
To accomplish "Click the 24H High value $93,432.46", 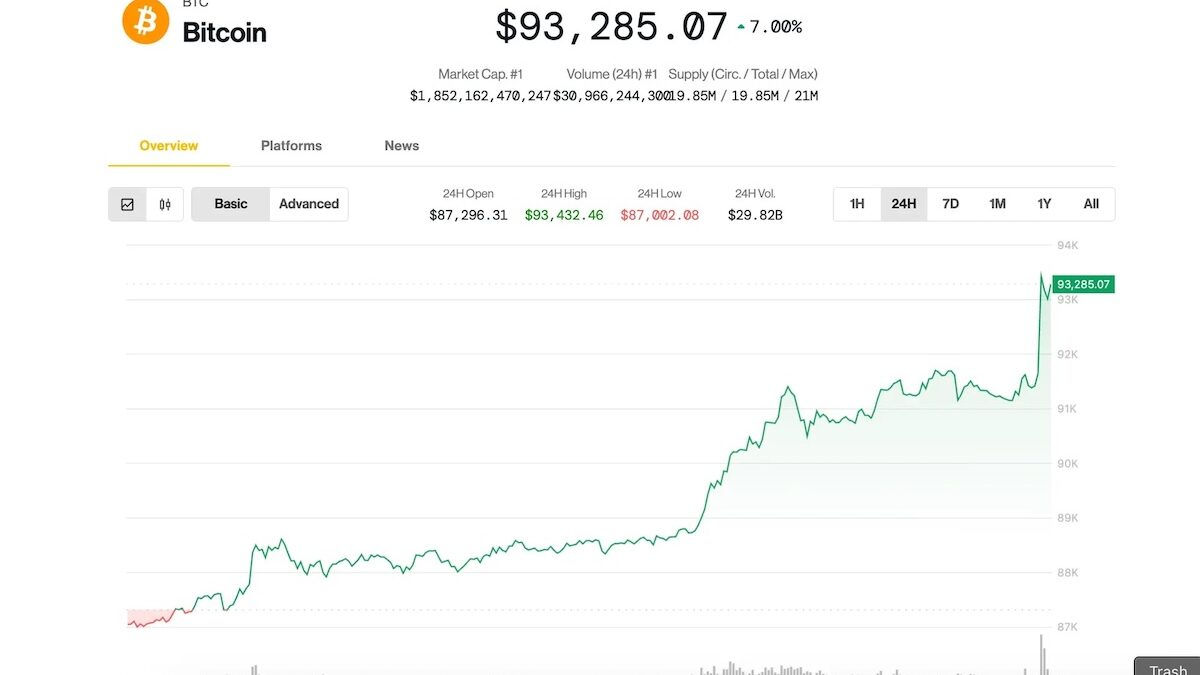I will coord(564,215).
